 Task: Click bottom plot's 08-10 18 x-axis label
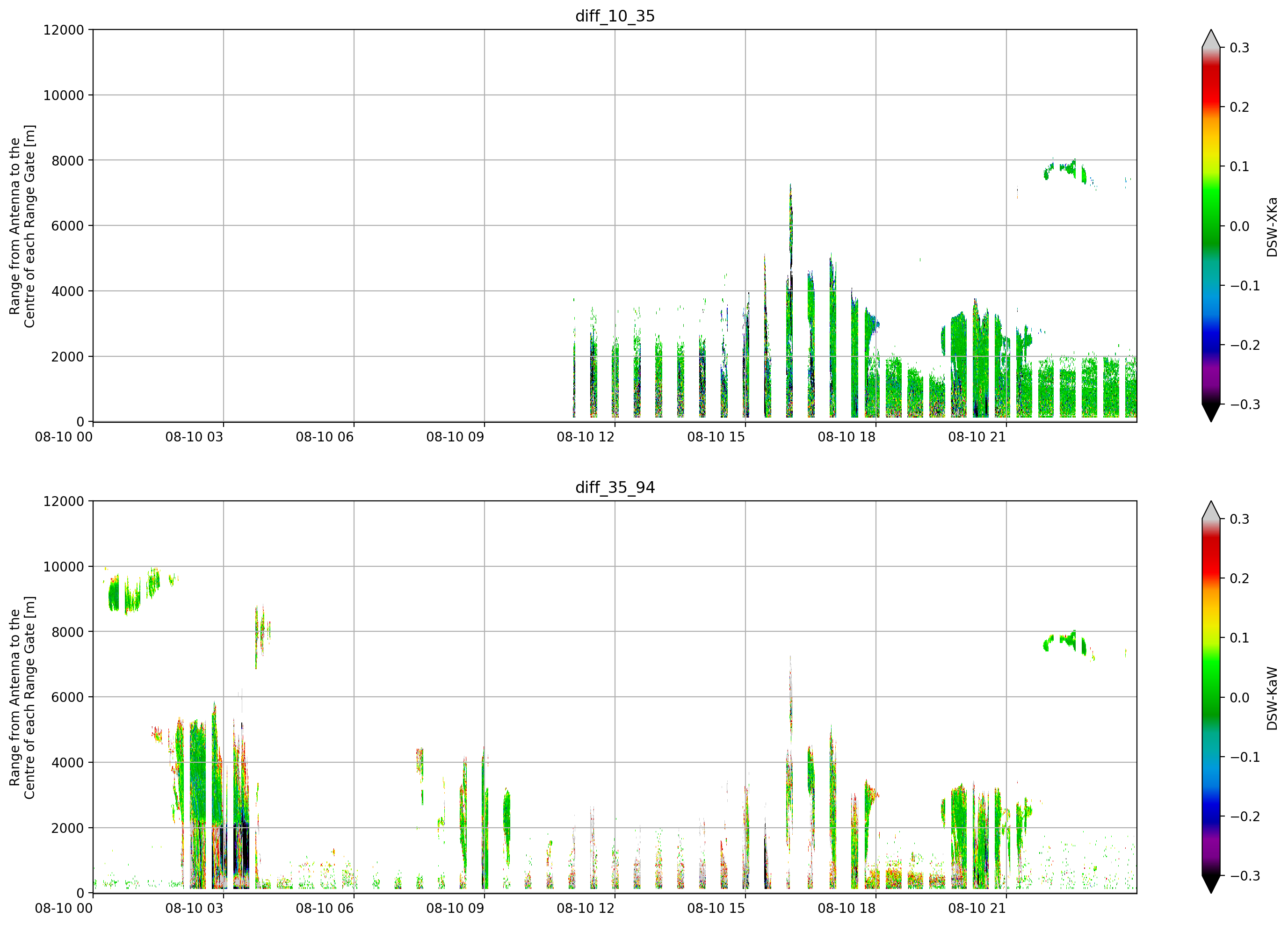[847, 909]
